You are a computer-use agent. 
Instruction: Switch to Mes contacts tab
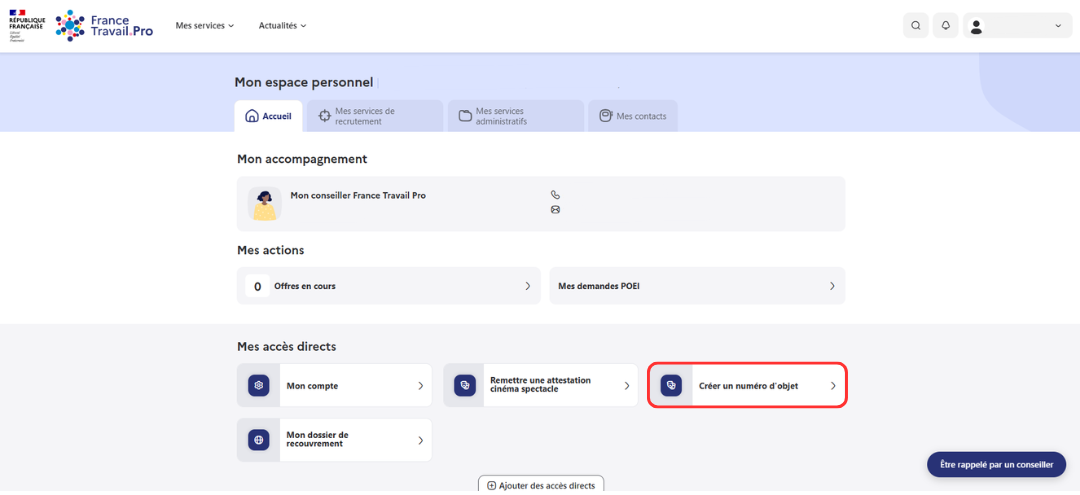tap(633, 116)
